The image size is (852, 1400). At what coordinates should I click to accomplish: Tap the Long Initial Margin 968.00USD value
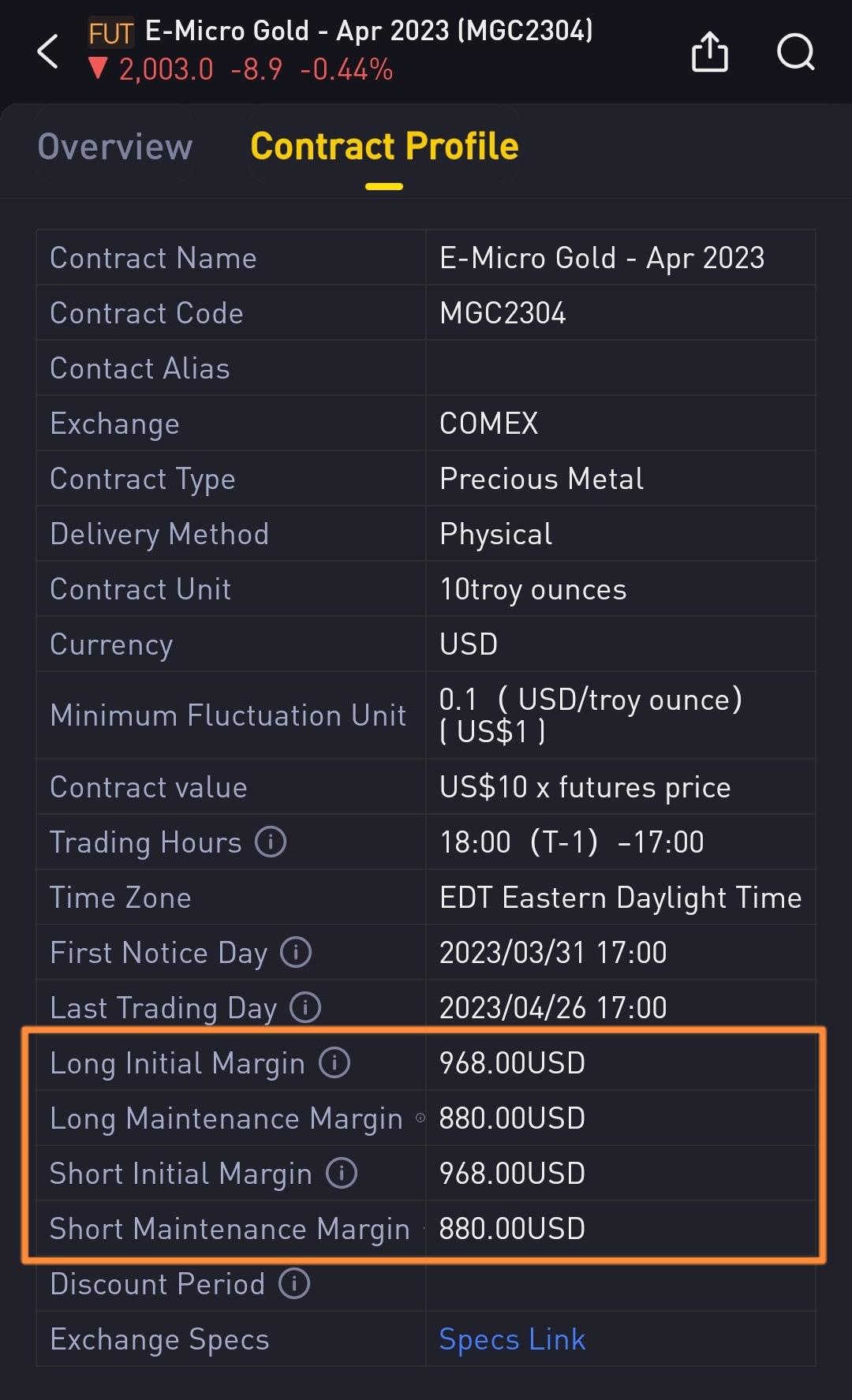click(512, 1062)
